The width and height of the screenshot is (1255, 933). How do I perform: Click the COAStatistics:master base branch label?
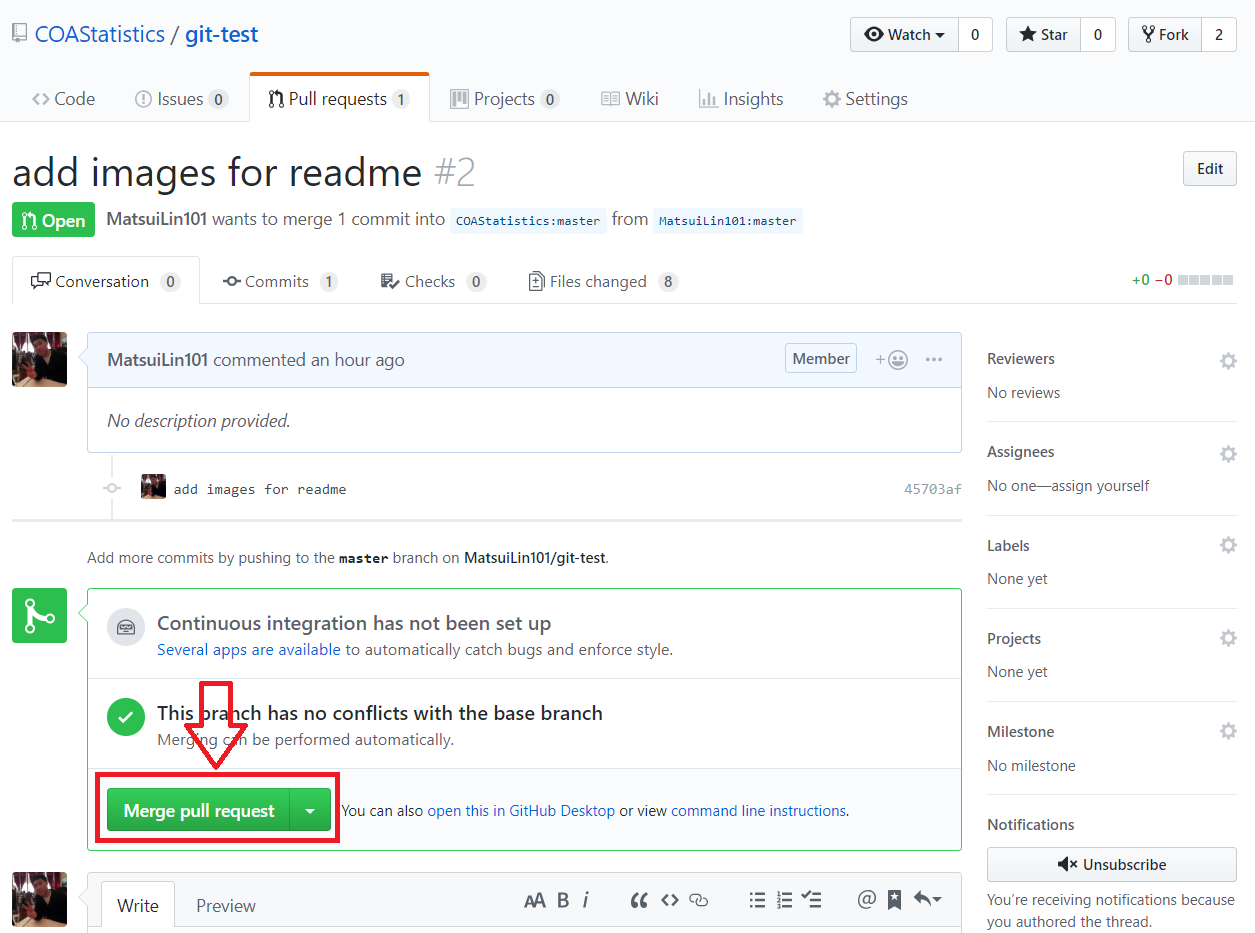[528, 221]
